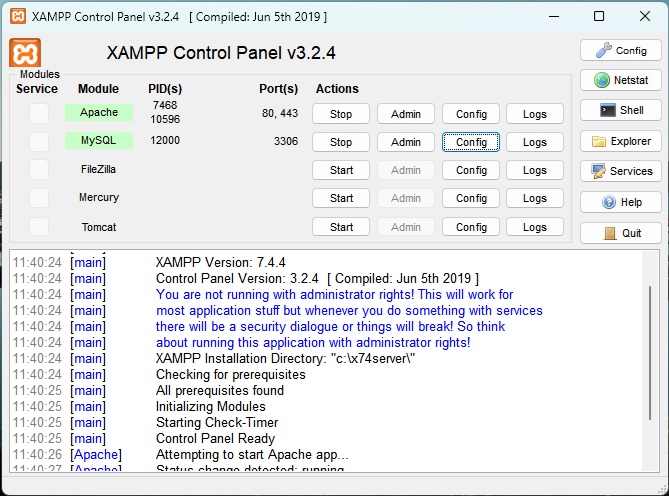This screenshot has width=669, height=496.
Task: Click Apache PID 10596
Action: click(165, 119)
